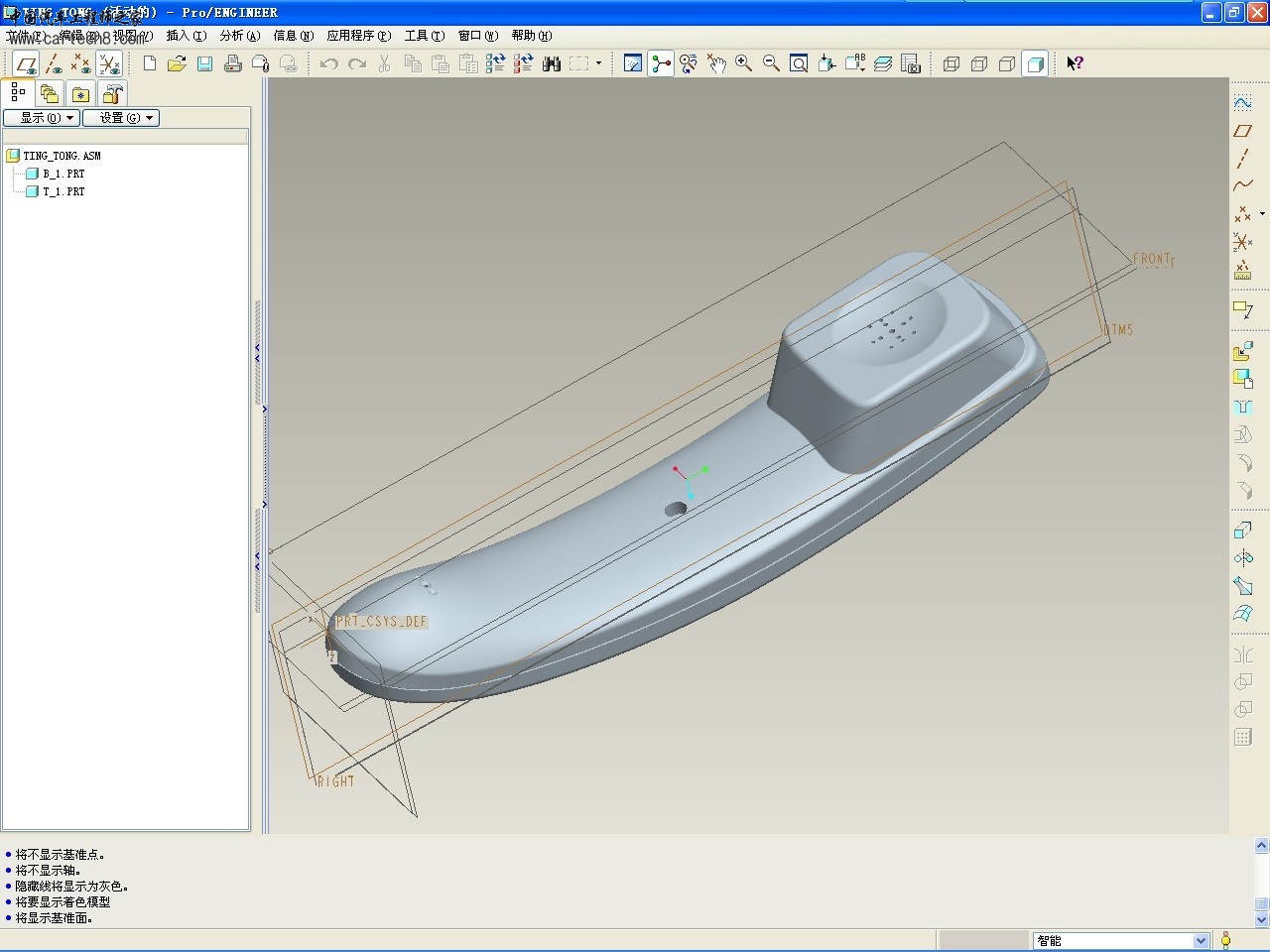Click the Save file icon
This screenshot has height=952, width=1270.
pos(205,64)
